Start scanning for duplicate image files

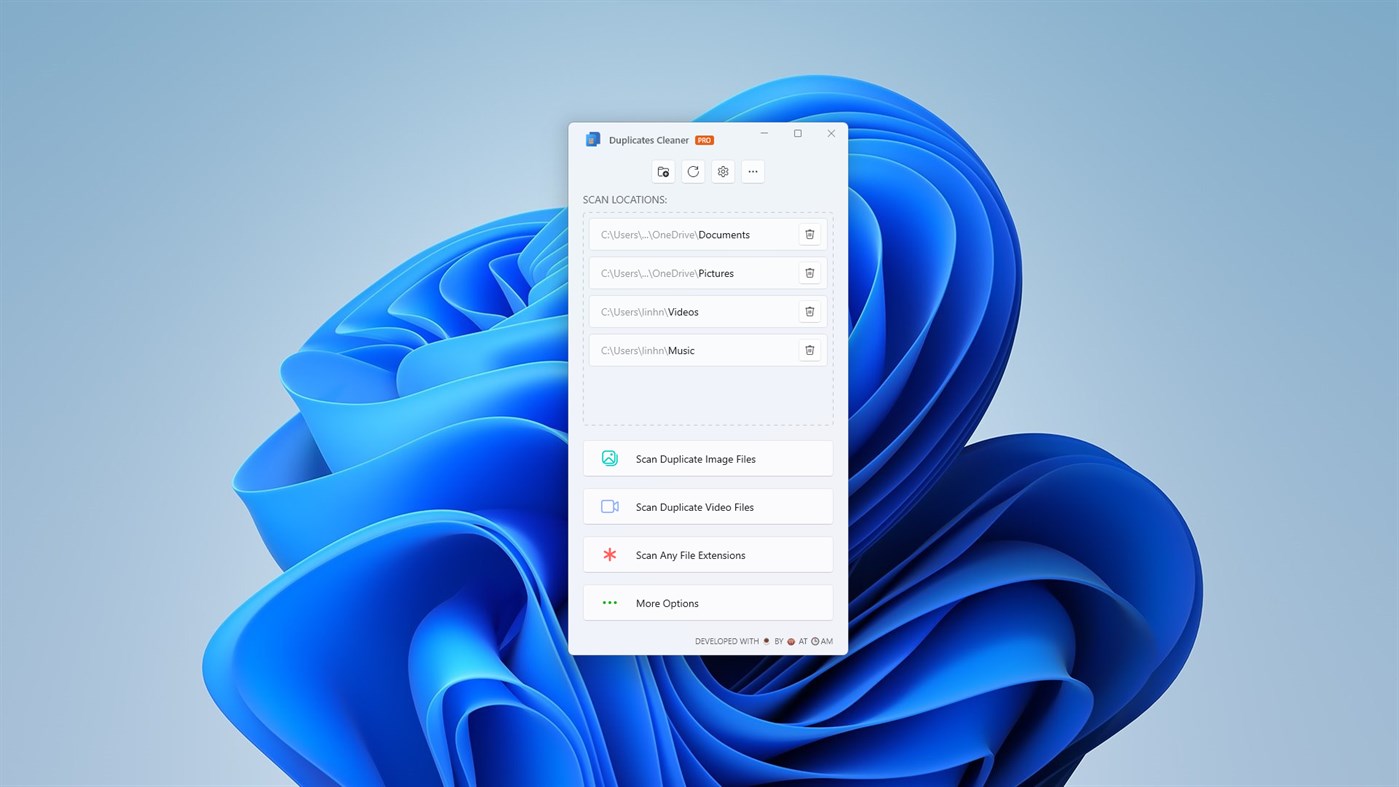coord(707,458)
